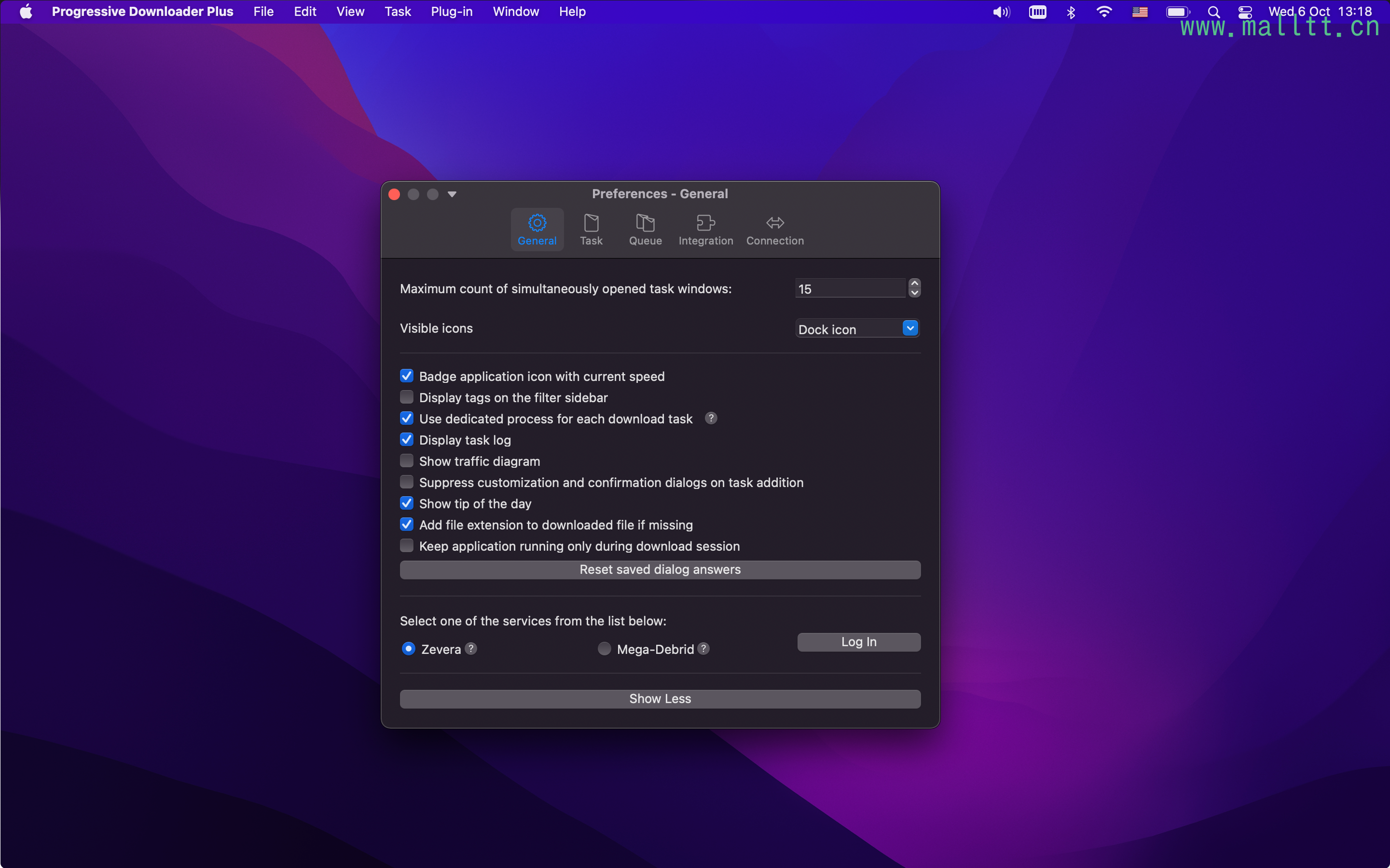
Task: Open the Connection preferences tab
Action: click(775, 230)
